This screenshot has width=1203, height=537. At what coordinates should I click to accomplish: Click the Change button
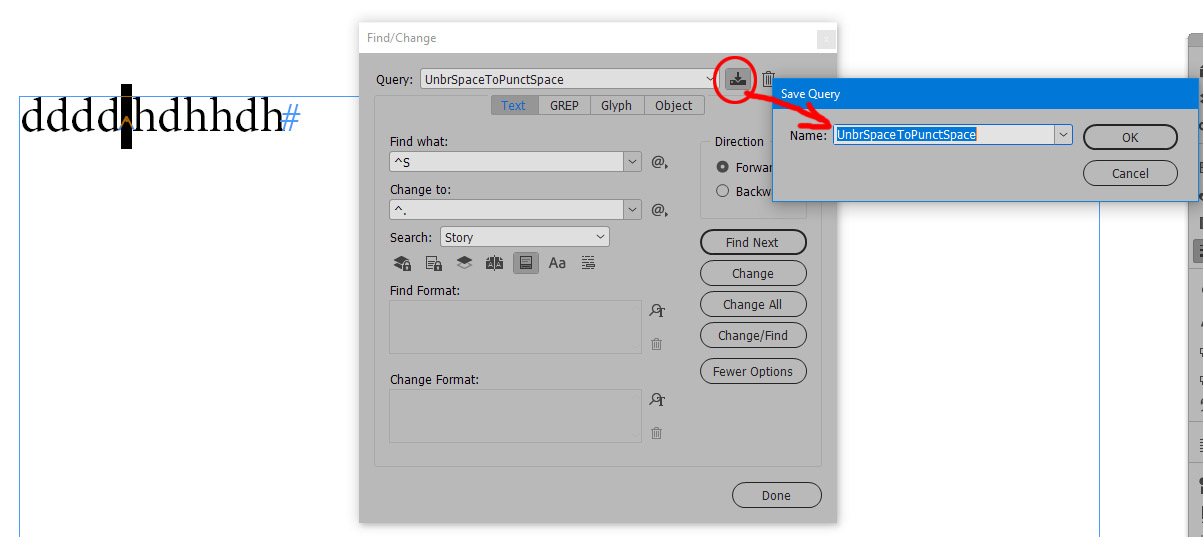pyautogui.click(x=753, y=273)
